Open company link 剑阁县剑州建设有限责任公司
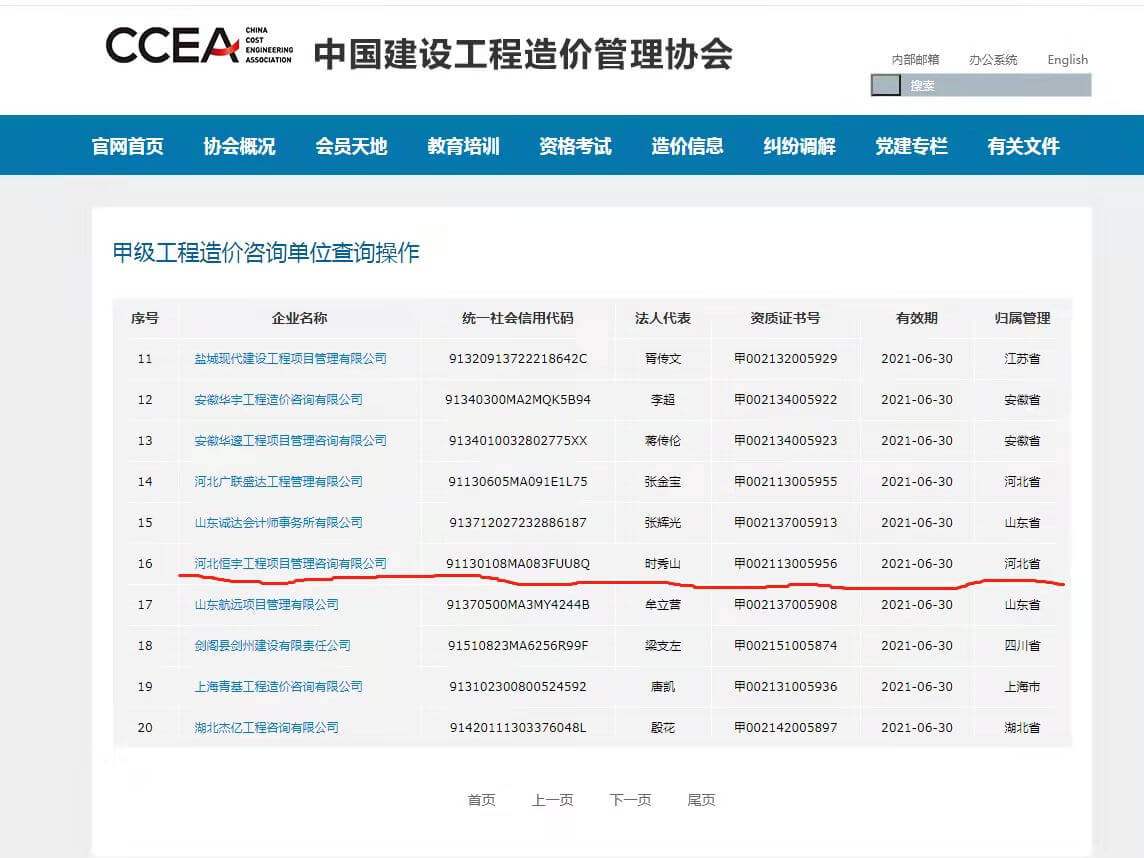The height and width of the screenshot is (858, 1144). (x=272, y=645)
